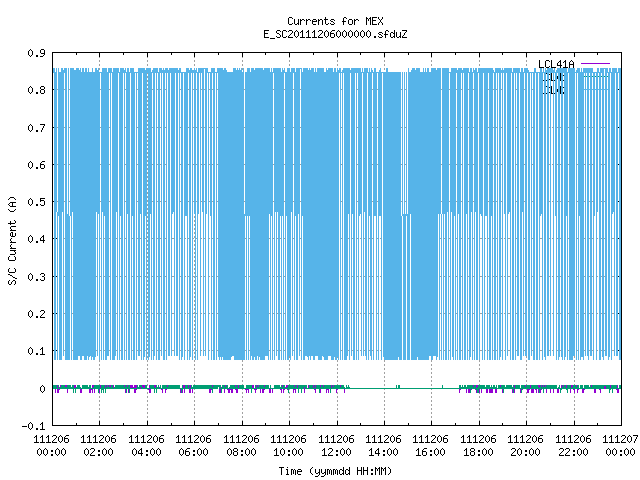Click the 0.5 y-axis tick label
Screen dimensions: 640x480
pos(36,202)
